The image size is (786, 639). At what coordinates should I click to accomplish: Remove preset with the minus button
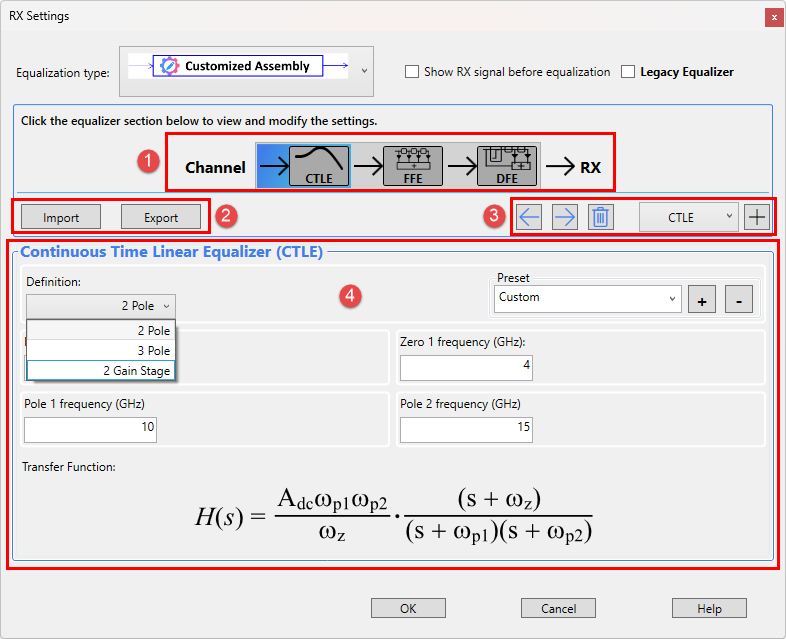(x=738, y=298)
